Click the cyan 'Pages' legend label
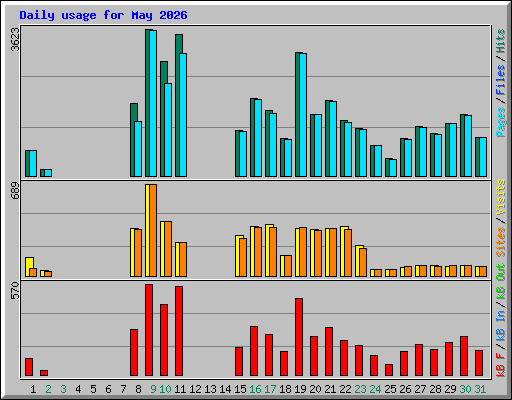Screen dimensions: 512x400 pos(501,122)
